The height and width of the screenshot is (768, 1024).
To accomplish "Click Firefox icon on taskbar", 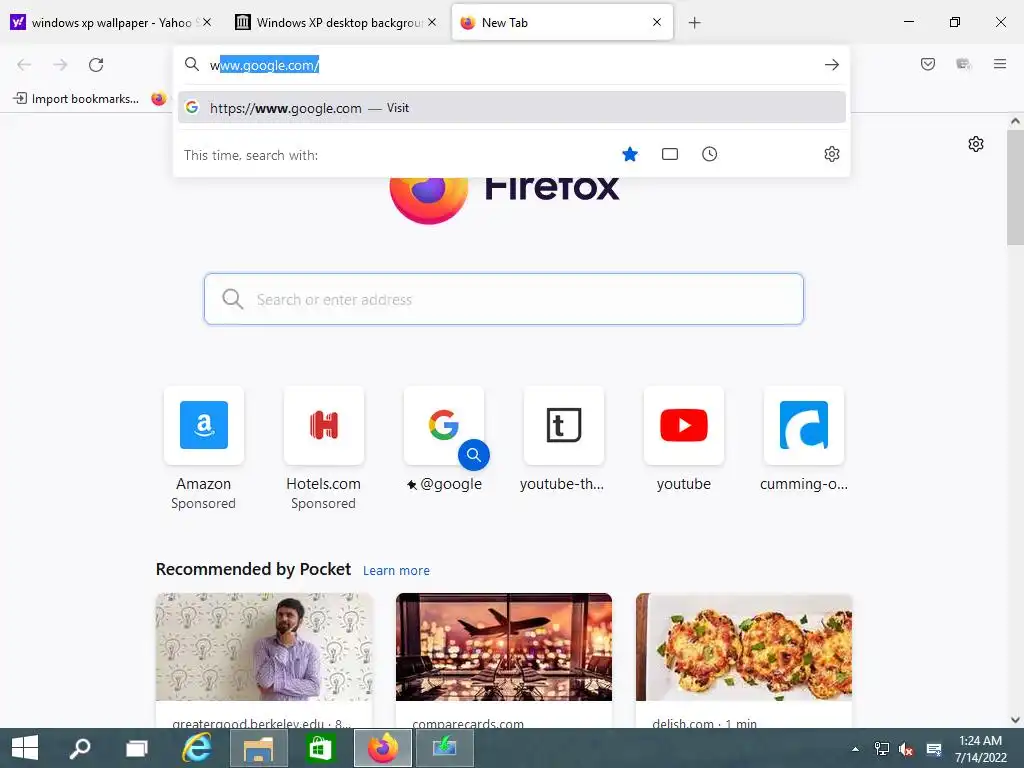I will tap(383, 748).
